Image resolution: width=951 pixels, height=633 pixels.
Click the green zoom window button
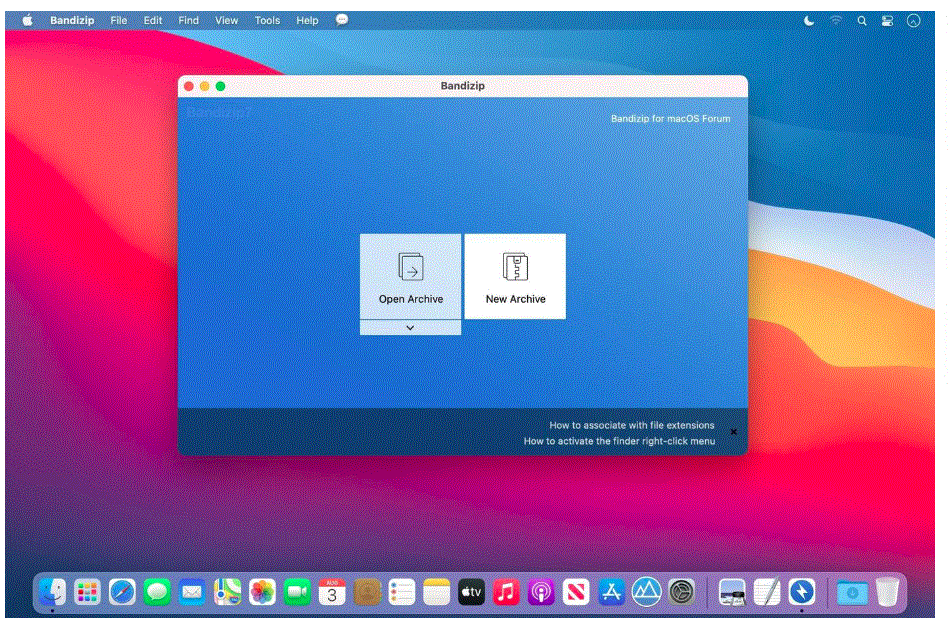(220, 86)
